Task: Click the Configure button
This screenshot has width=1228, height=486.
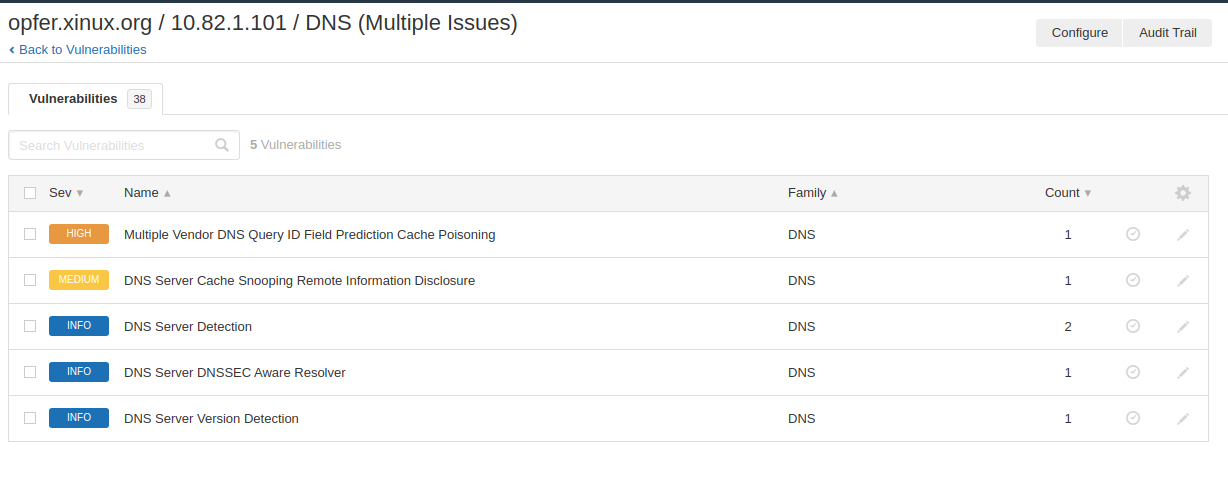Action: (x=1079, y=33)
